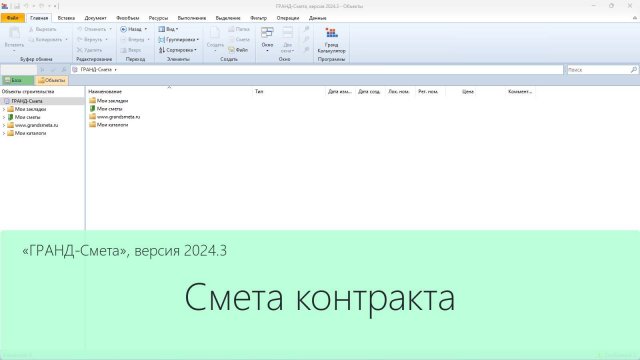Screen dimensions: 640x360
Task: Click the Создать new document icon
Action: pos(215,33)
